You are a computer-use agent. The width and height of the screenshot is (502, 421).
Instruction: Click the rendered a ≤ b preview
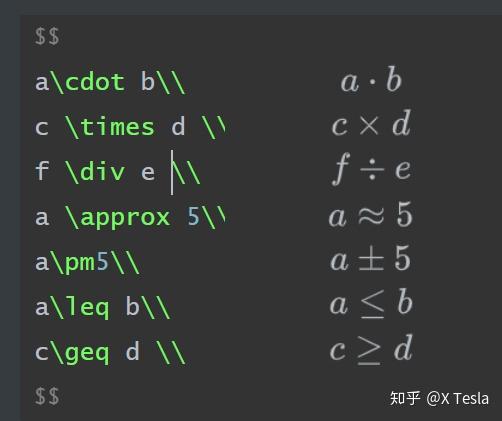[371, 303]
